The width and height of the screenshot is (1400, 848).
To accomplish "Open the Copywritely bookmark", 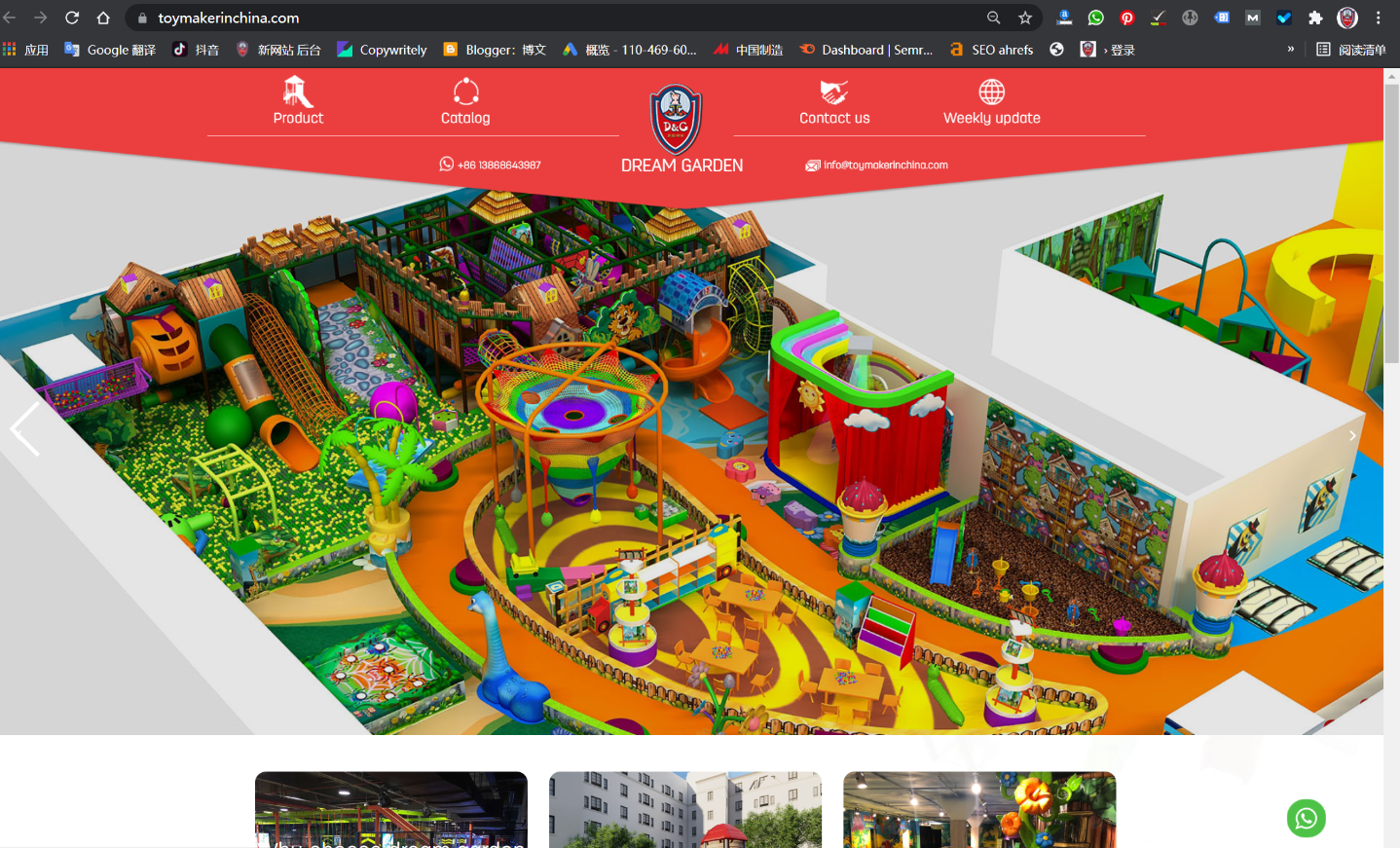I will click(382, 50).
